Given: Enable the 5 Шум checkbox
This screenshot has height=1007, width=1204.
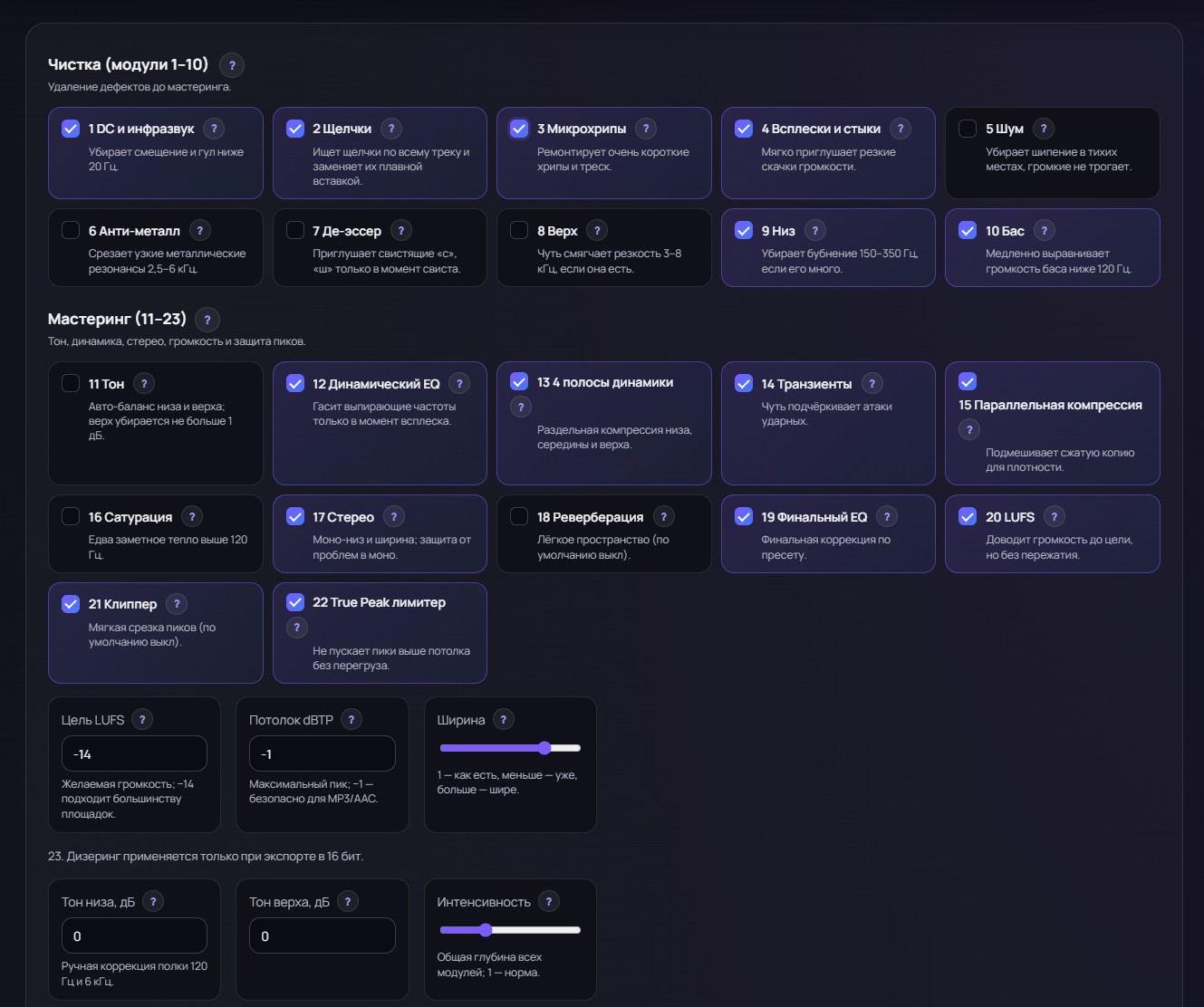Looking at the screenshot, I should pyautogui.click(x=968, y=129).
